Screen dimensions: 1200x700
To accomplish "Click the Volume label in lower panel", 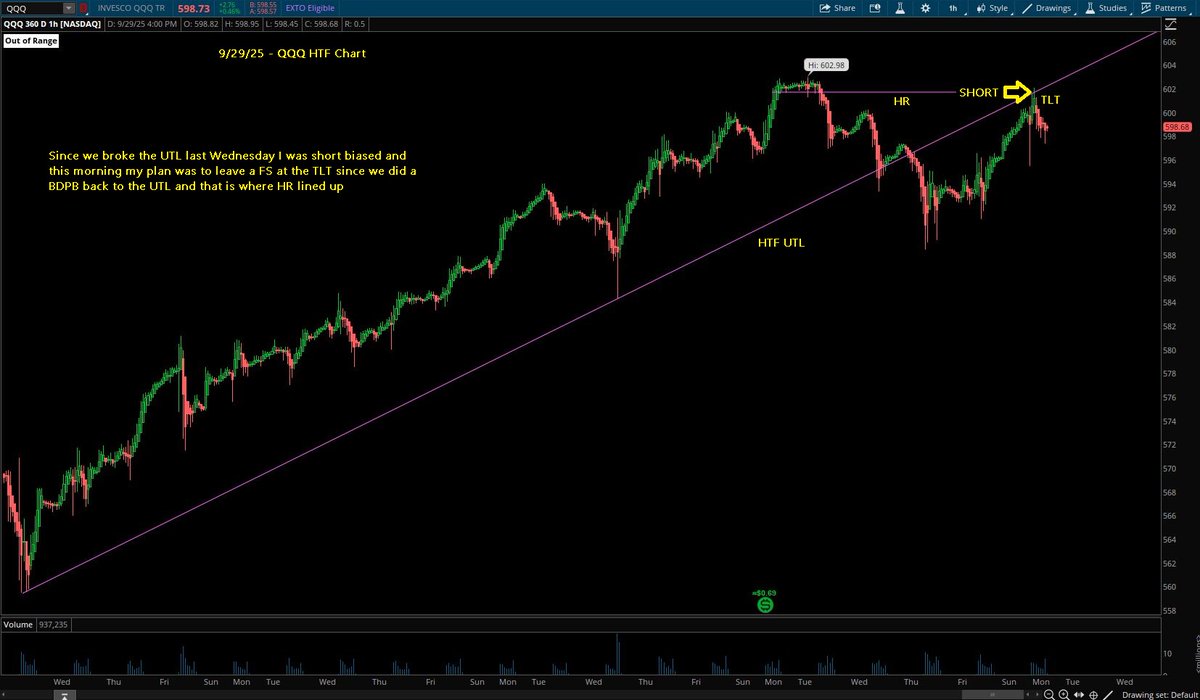I will click(x=18, y=624).
